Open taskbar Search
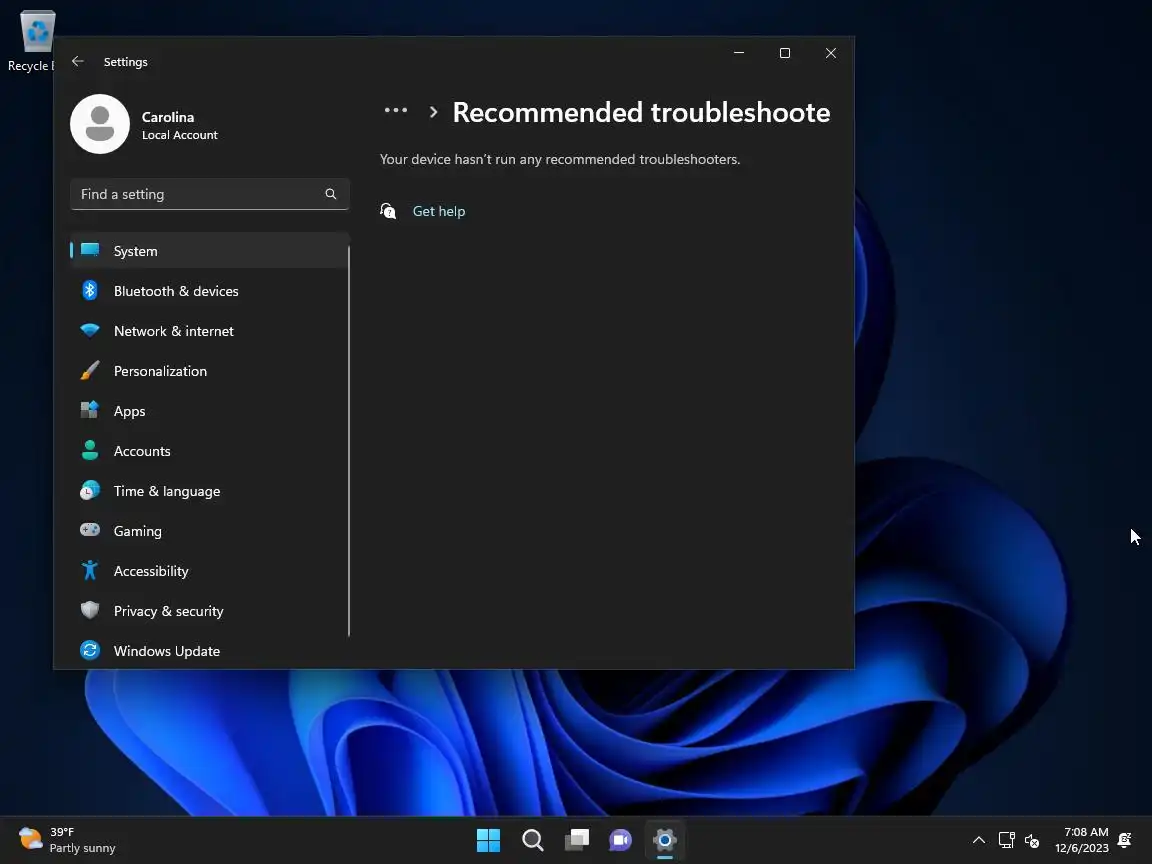 (533, 840)
